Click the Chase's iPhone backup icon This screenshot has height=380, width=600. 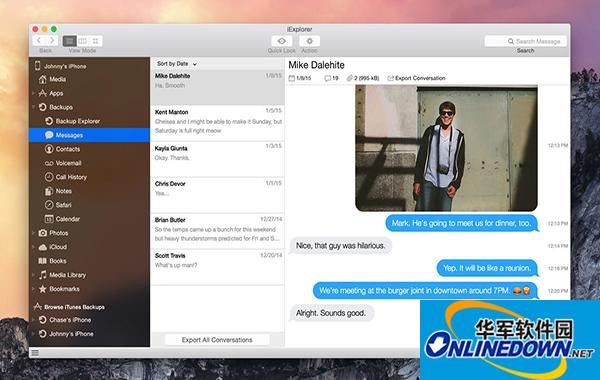coord(42,320)
